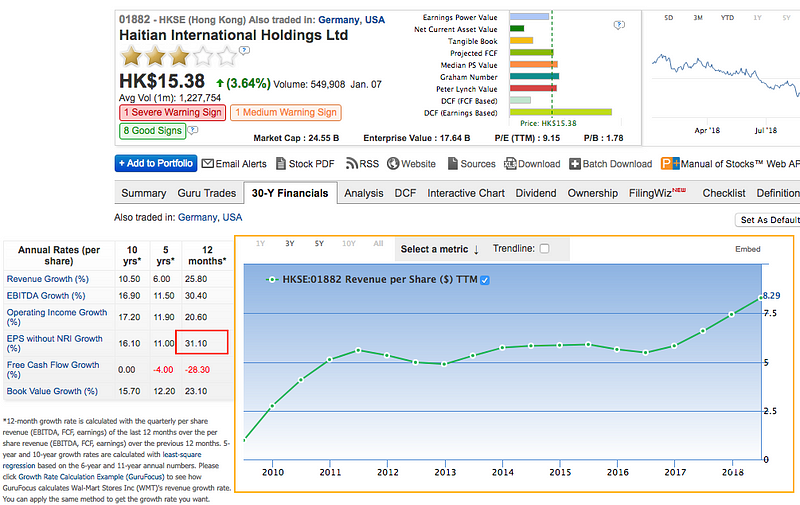Select 3M range on price chart

pos(698,18)
